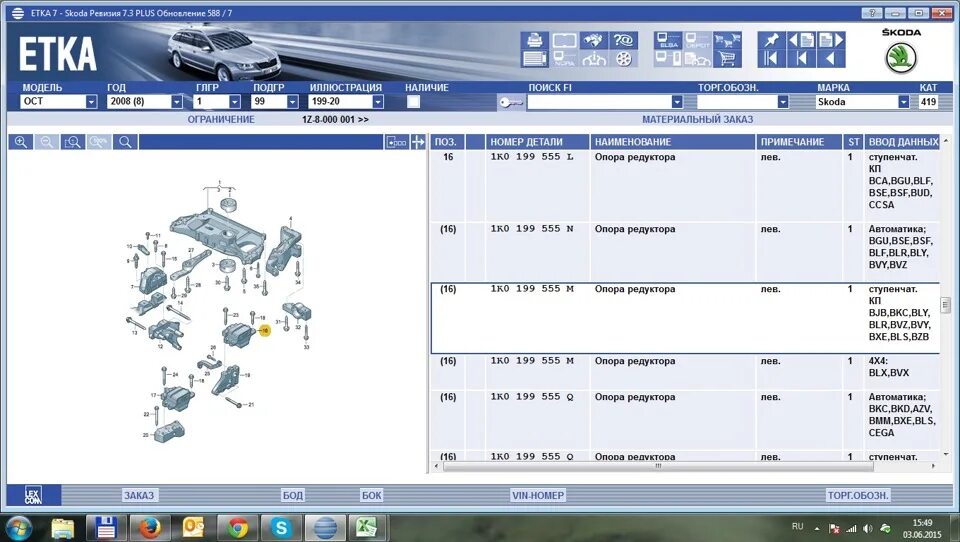Open the МОДЕЛЬ dropdown
Viewport: 960px width, 542px height.
(x=91, y=102)
